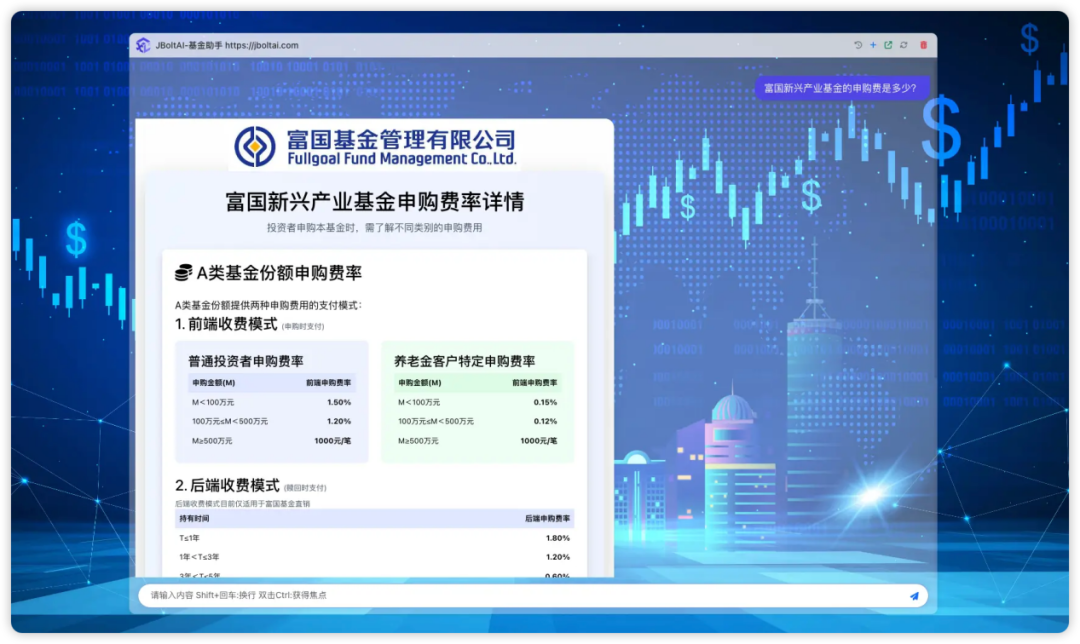Click the heading 1. 前端收费模式
Image resolution: width=1080 pixels, height=644 pixels.
[226, 324]
